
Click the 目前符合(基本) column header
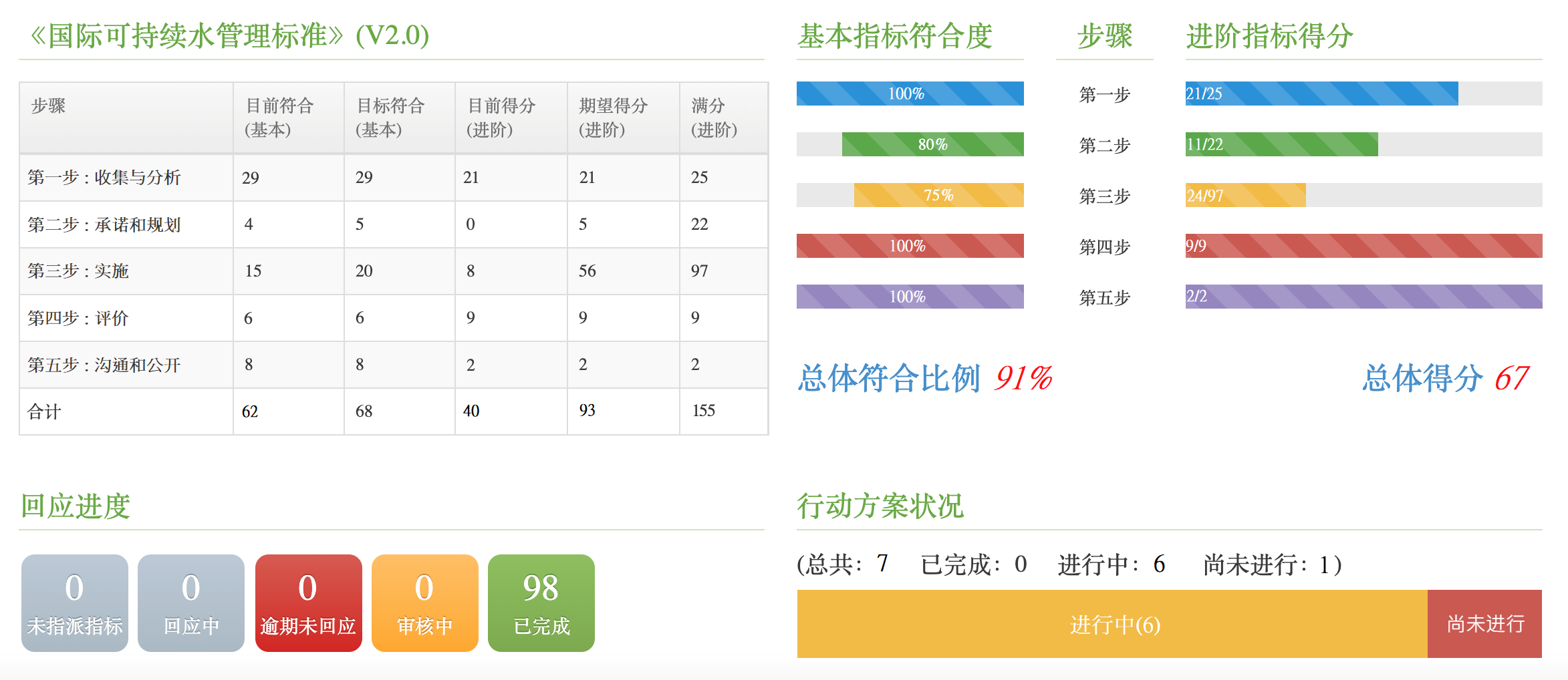click(x=279, y=118)
